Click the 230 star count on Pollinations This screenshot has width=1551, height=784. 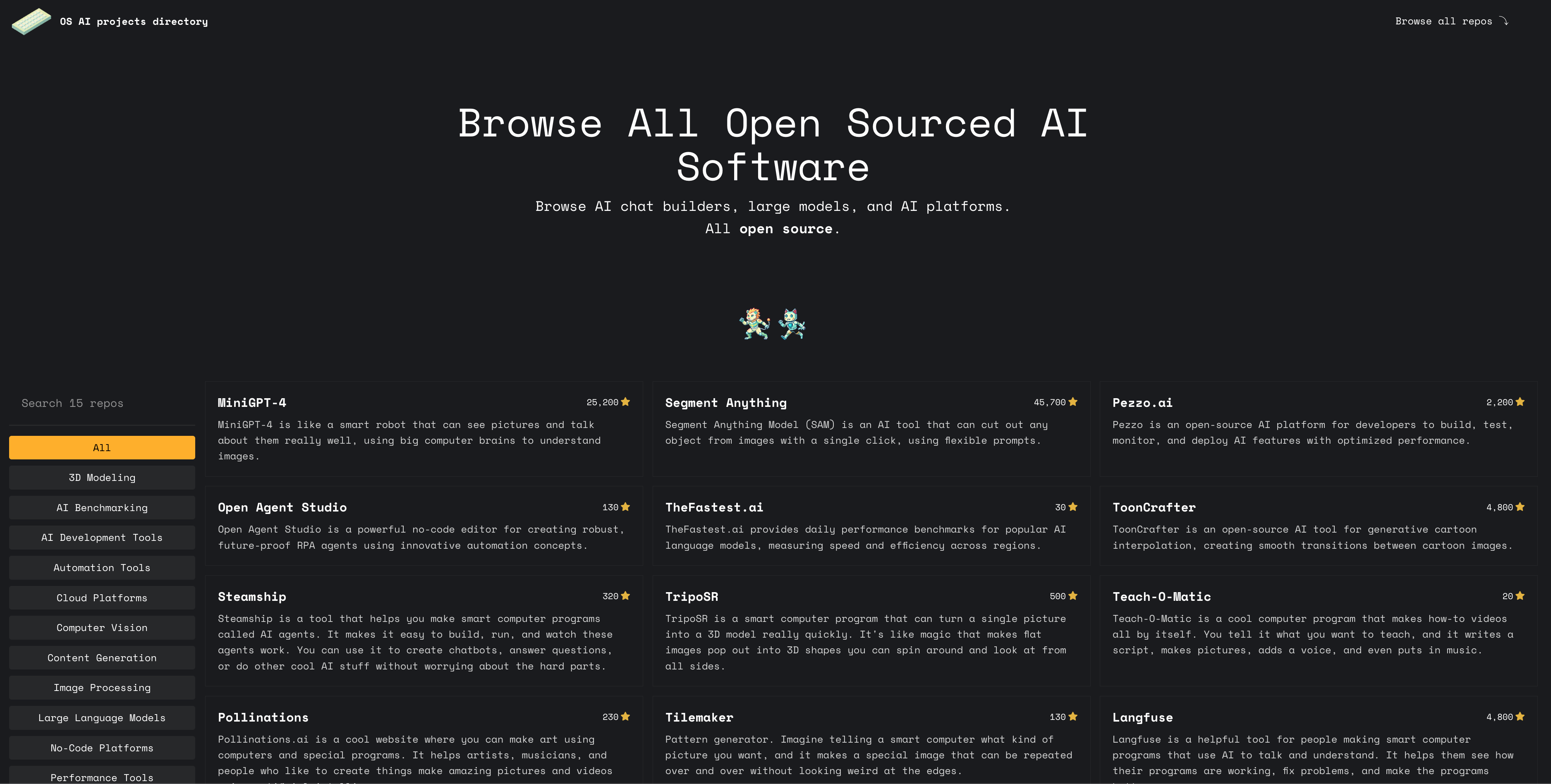(x=610, y=717)
